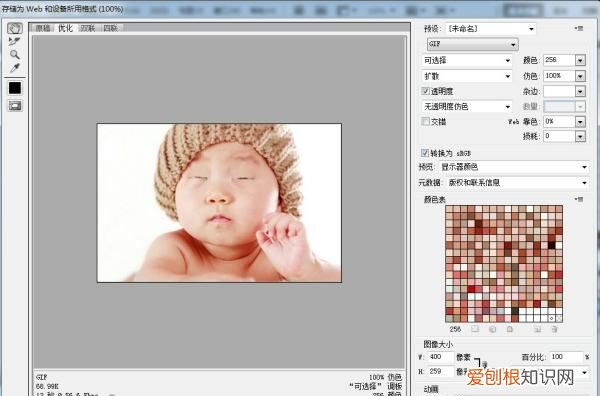
Task: Click the 损耗 0 value field
Action: pyautogui.click(x=559, y=136)
